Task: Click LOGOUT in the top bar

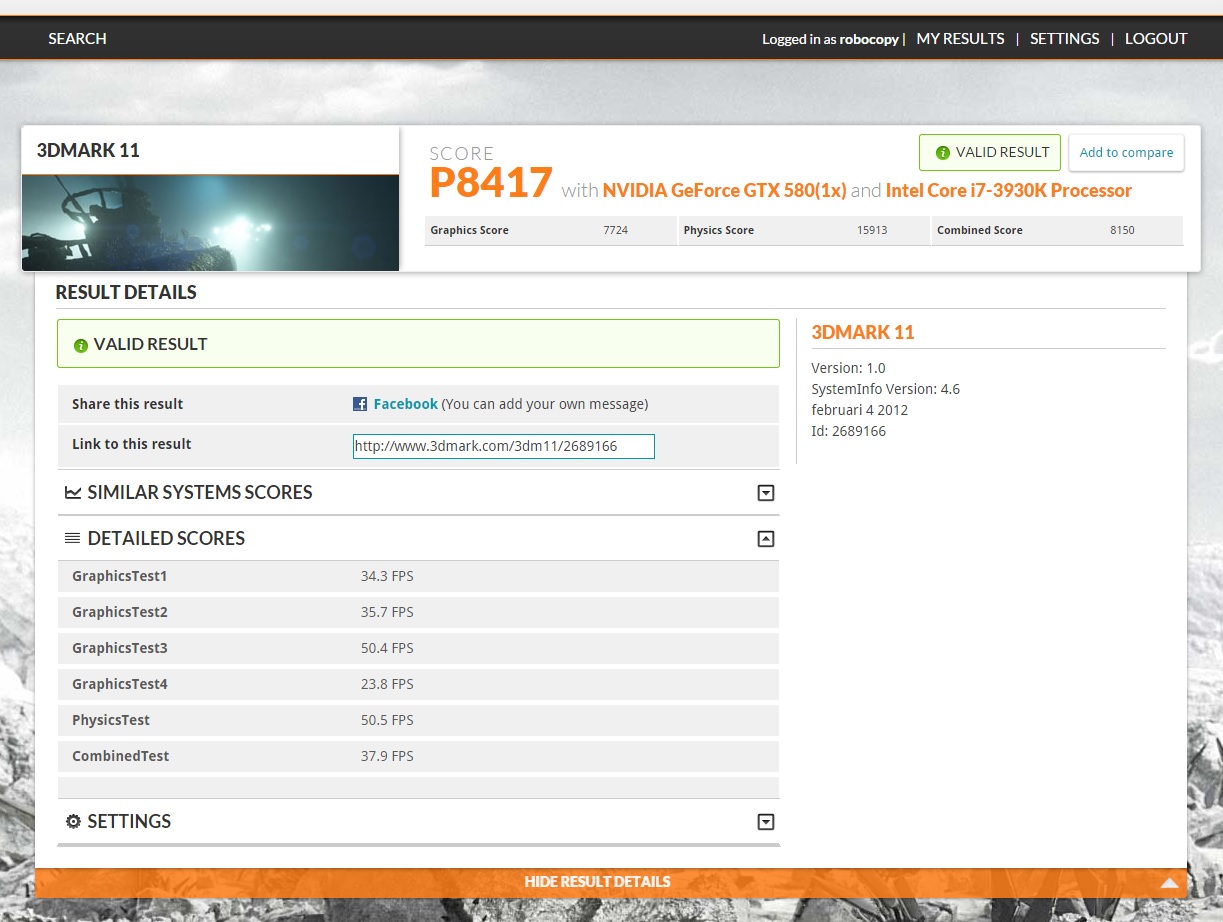Action: click(x=1156, y=39)
